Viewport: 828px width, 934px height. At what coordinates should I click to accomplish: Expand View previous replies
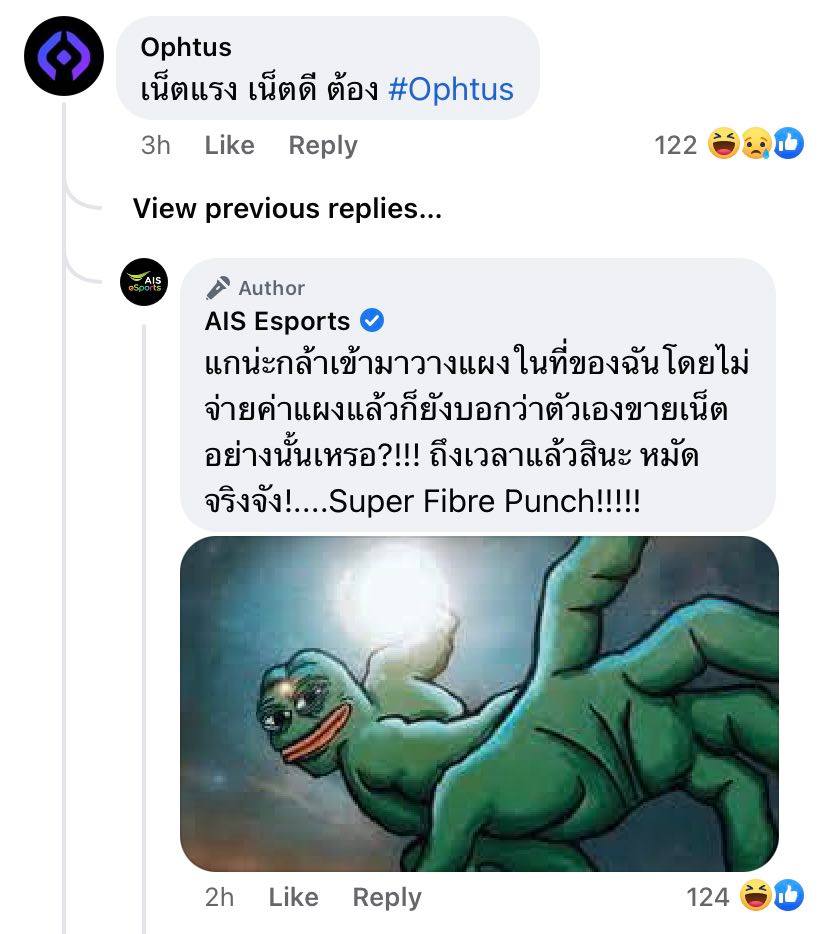pos(287,208)
